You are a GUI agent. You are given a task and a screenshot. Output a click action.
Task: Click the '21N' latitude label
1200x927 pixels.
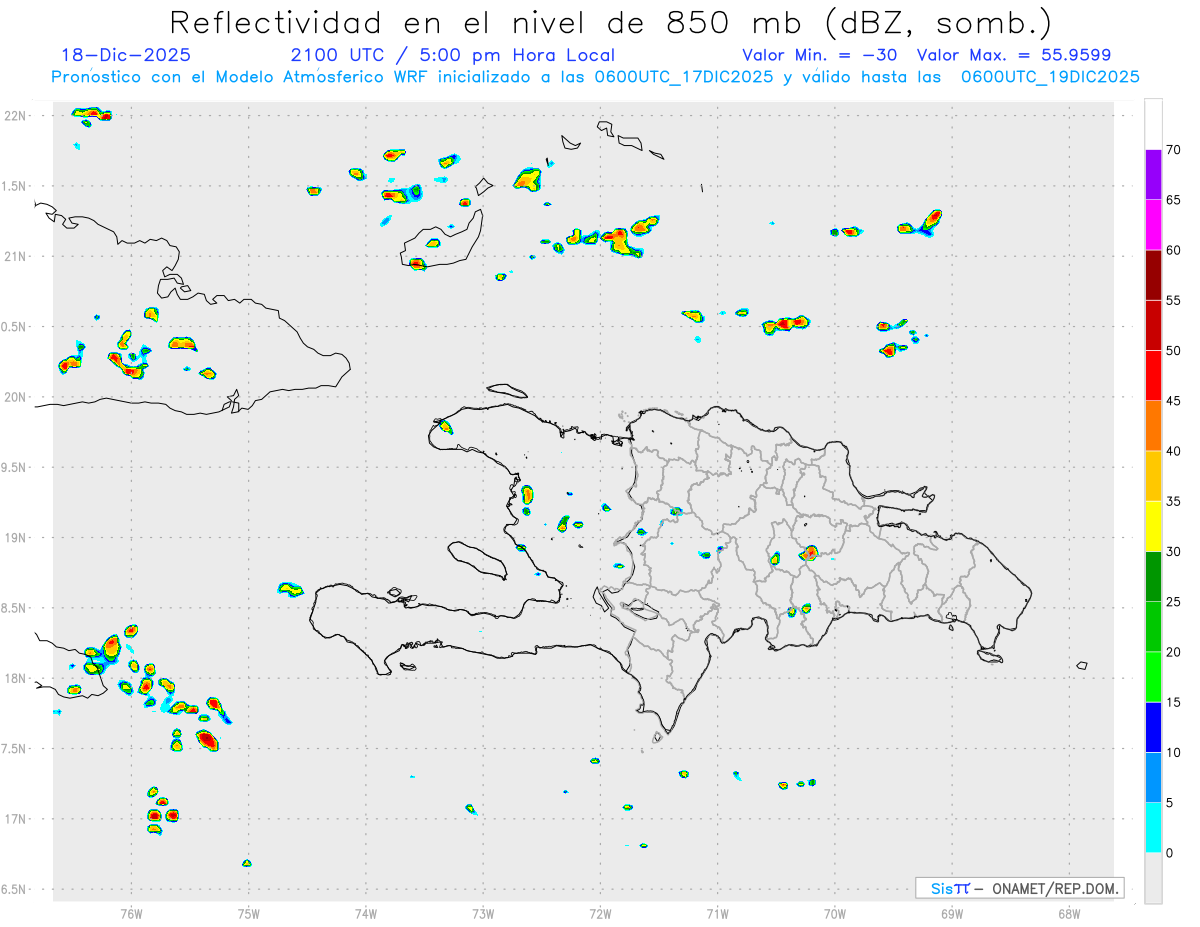17,256
